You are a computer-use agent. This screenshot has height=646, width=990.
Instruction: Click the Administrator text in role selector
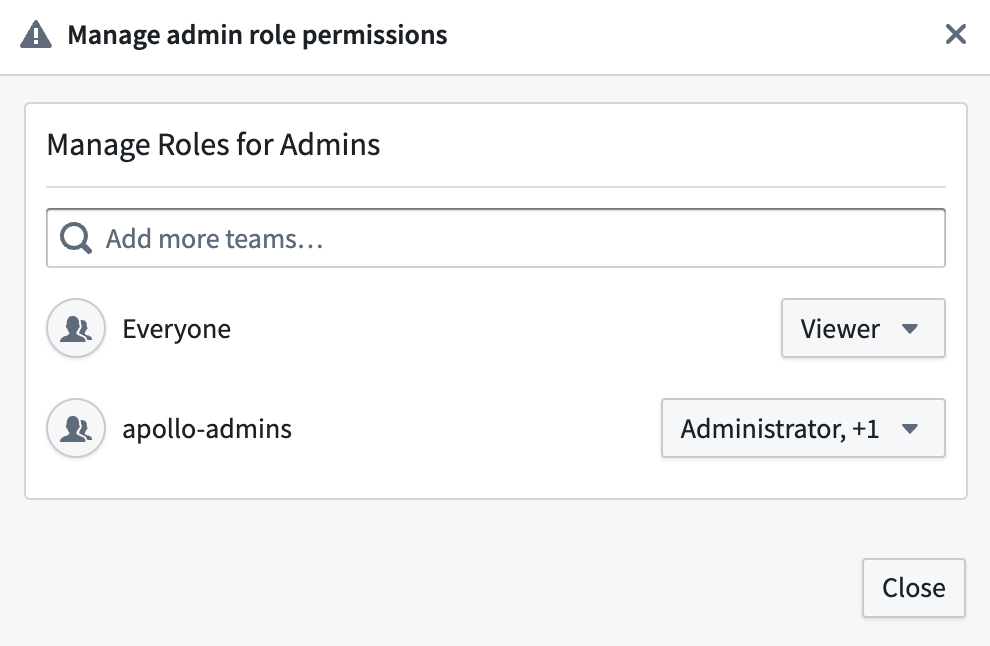[763, 429]
